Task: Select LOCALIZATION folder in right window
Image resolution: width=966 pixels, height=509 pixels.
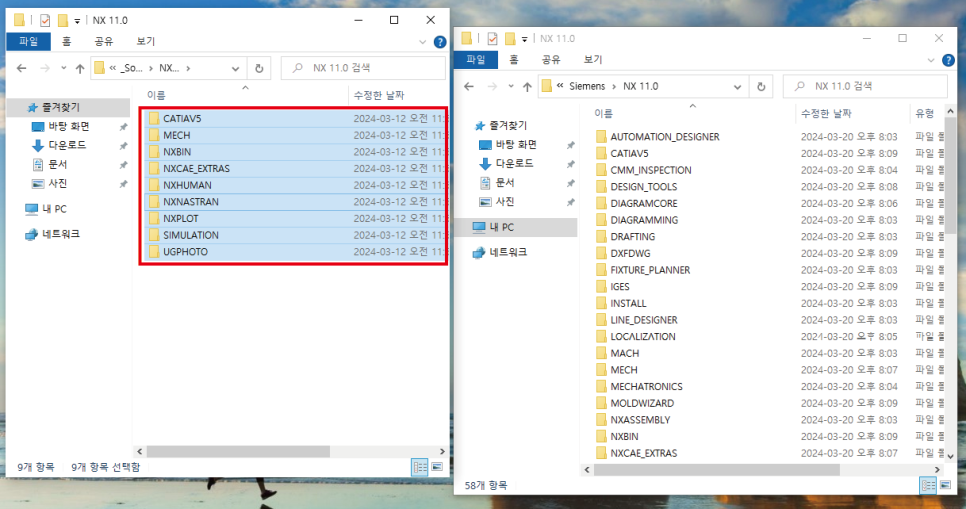Action: pyautogui.click(x=643, y=336)
